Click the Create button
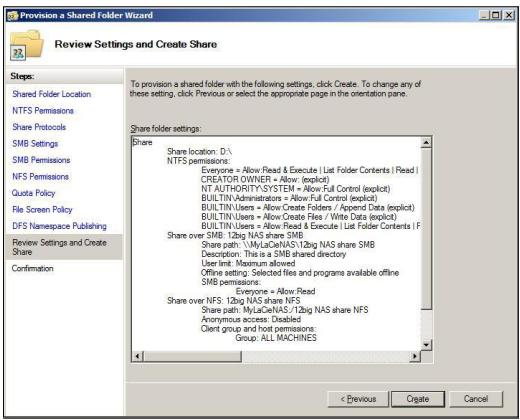 coord(418,399)
